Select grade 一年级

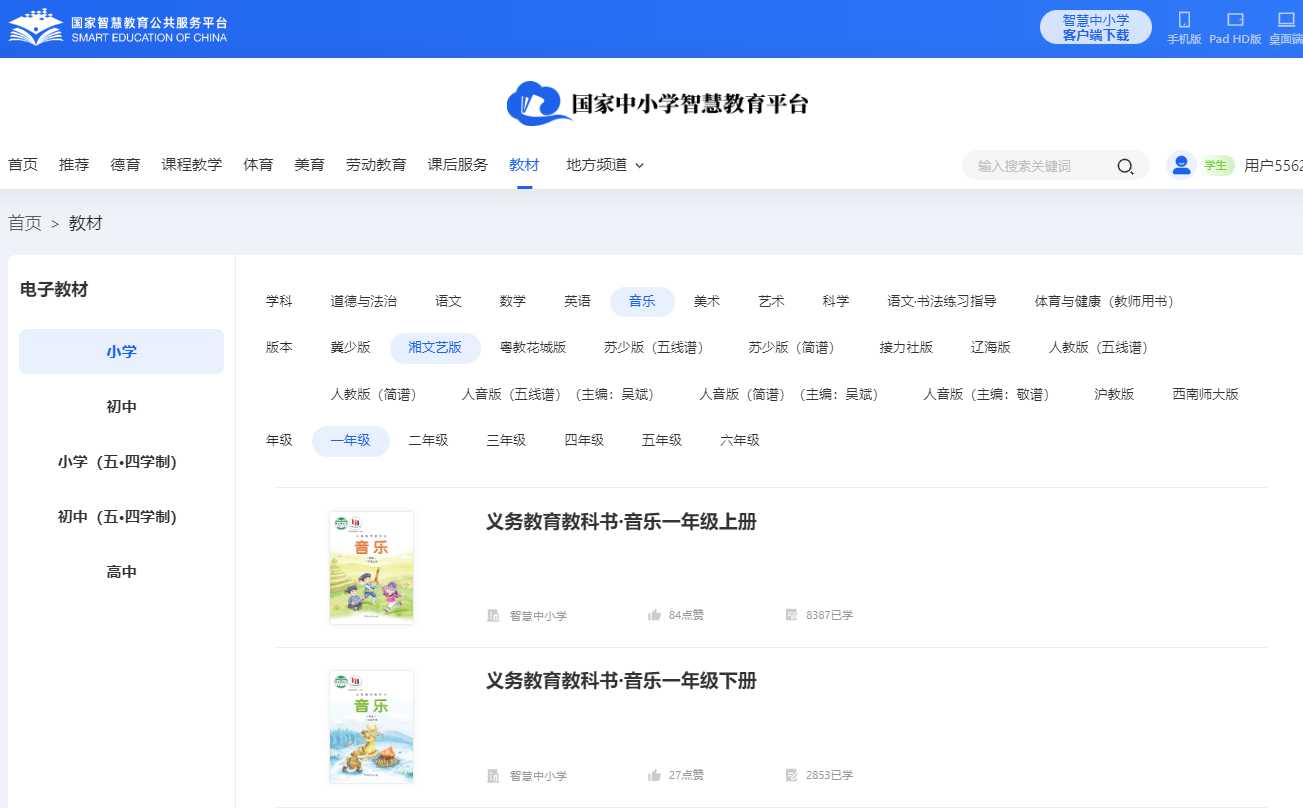point(350,441)
